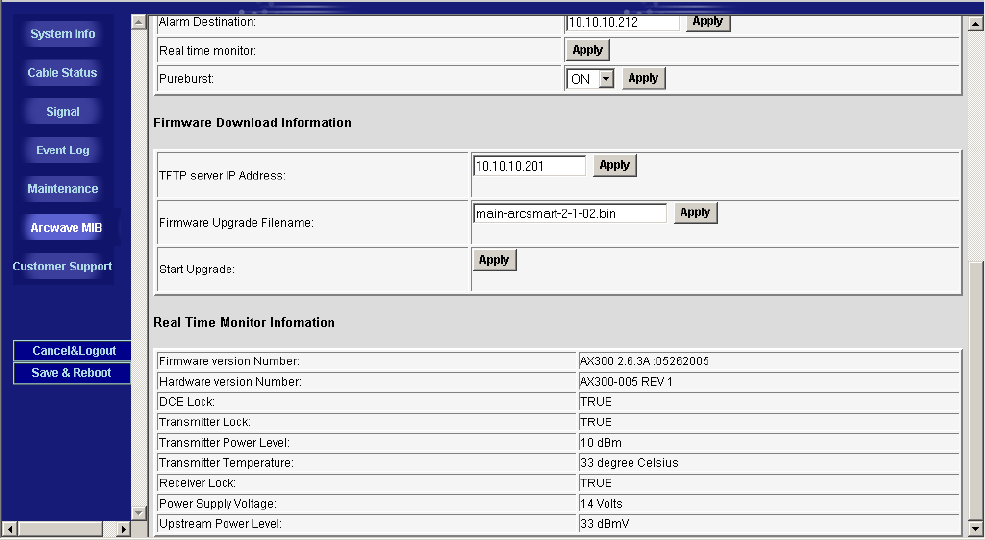Click the Receiver Lock label
This screenshot has width=985, height=540.
(x=197, y=483)
